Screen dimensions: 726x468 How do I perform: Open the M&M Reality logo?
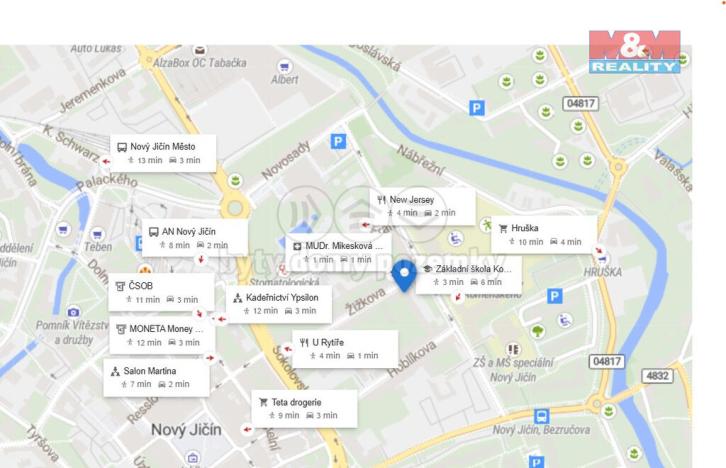635,52
